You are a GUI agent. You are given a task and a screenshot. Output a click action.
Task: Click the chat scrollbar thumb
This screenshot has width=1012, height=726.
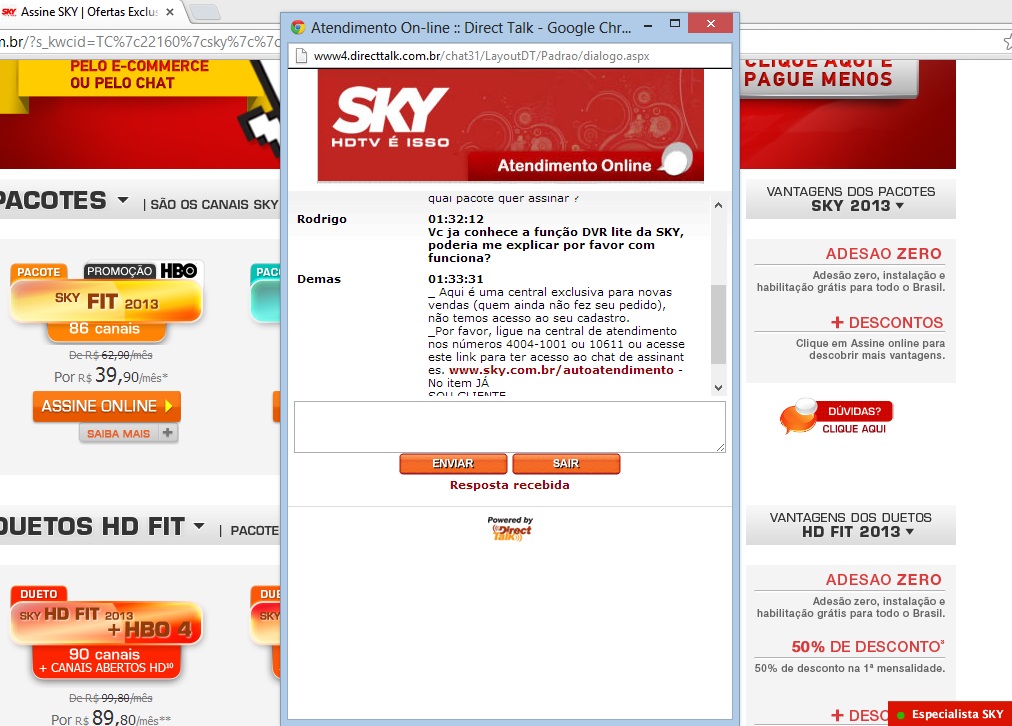(x=718, y=324)
